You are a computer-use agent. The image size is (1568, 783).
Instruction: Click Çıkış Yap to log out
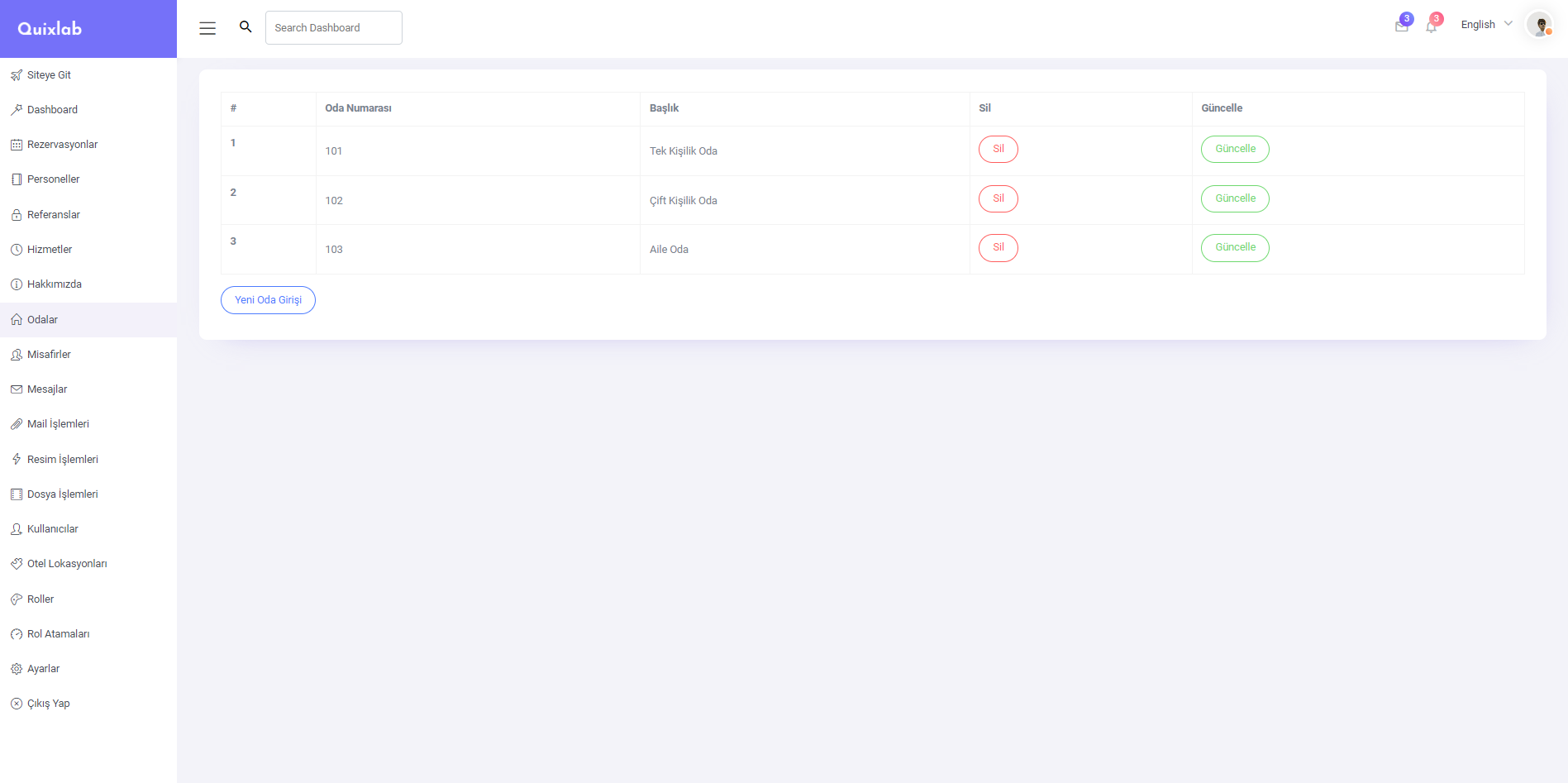[x=88, y=704]
